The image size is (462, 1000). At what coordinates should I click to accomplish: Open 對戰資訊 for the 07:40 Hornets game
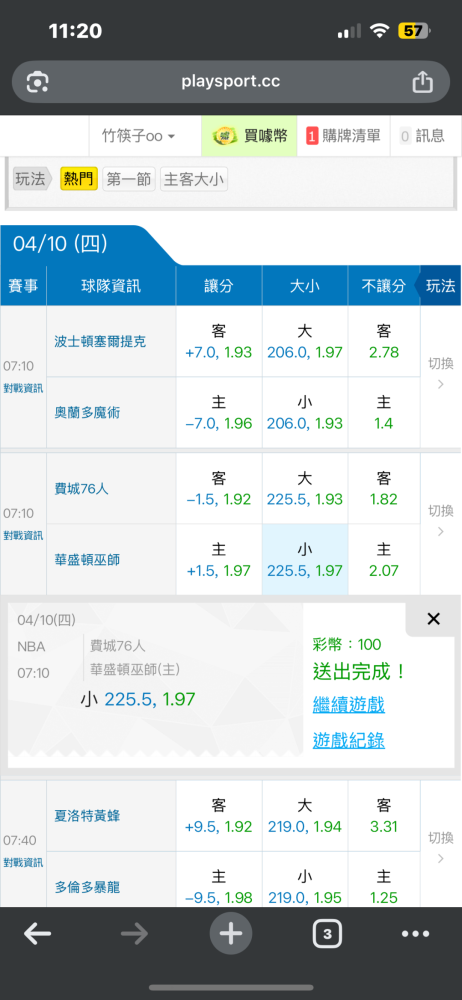point(24,862)
